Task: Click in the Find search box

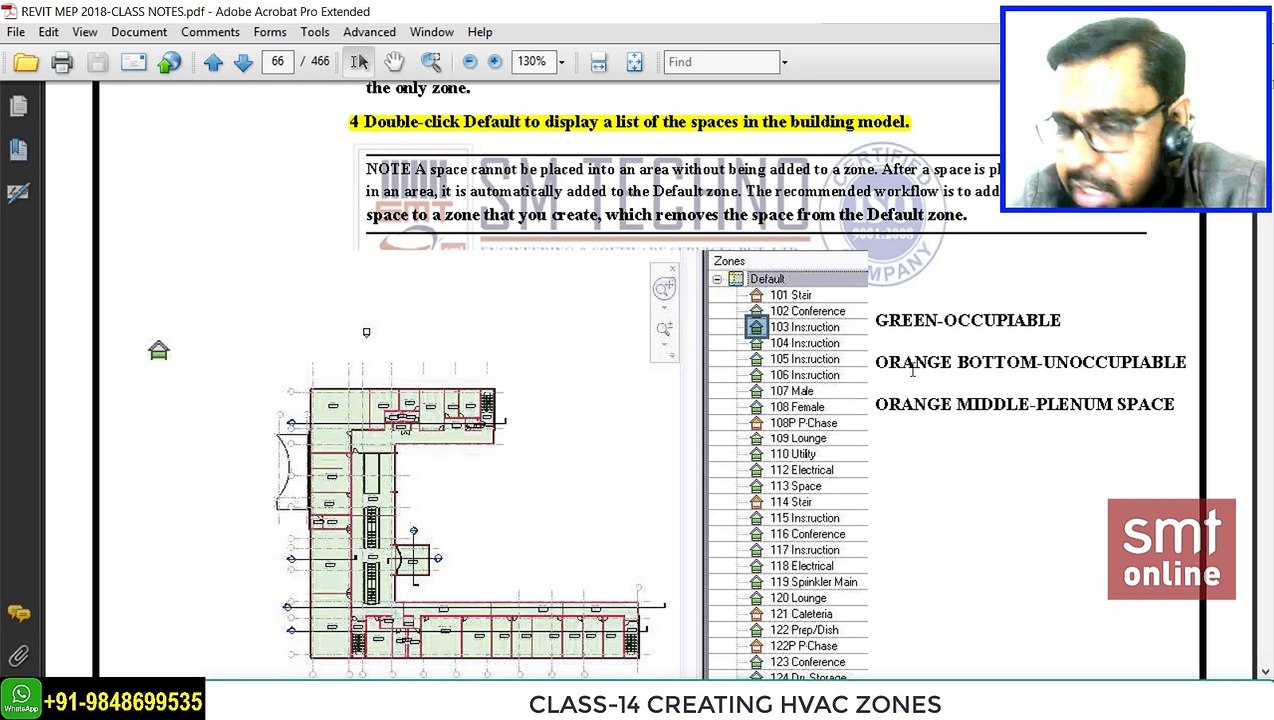Action: pyautogui.click(x=722, y=62)
